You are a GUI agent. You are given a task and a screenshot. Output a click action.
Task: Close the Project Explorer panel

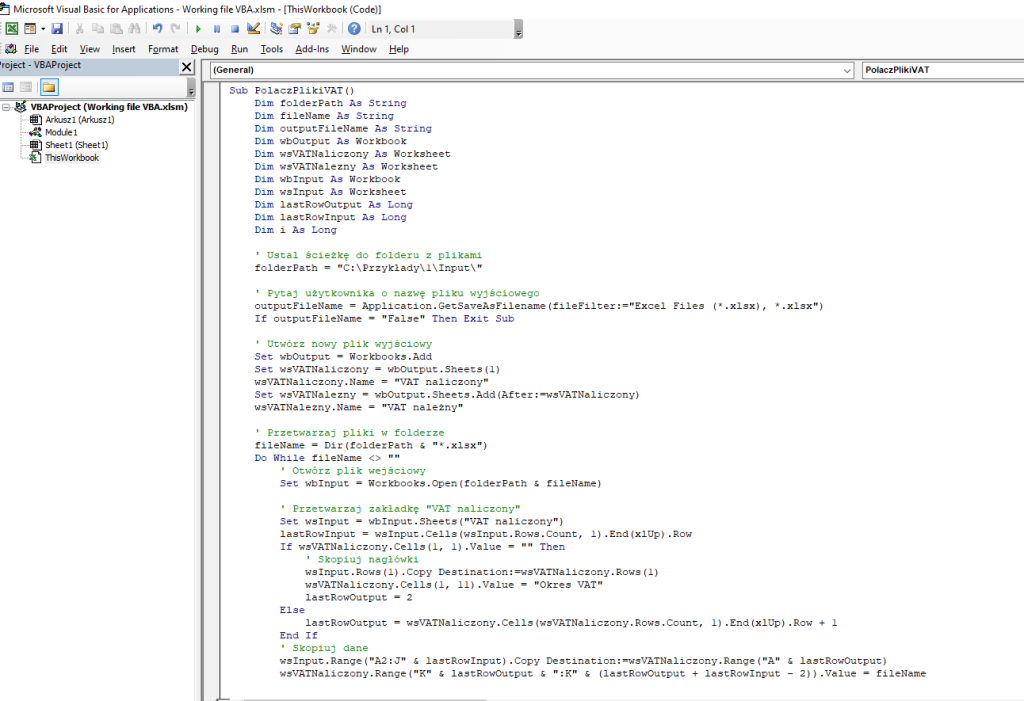tap(186, 66)
